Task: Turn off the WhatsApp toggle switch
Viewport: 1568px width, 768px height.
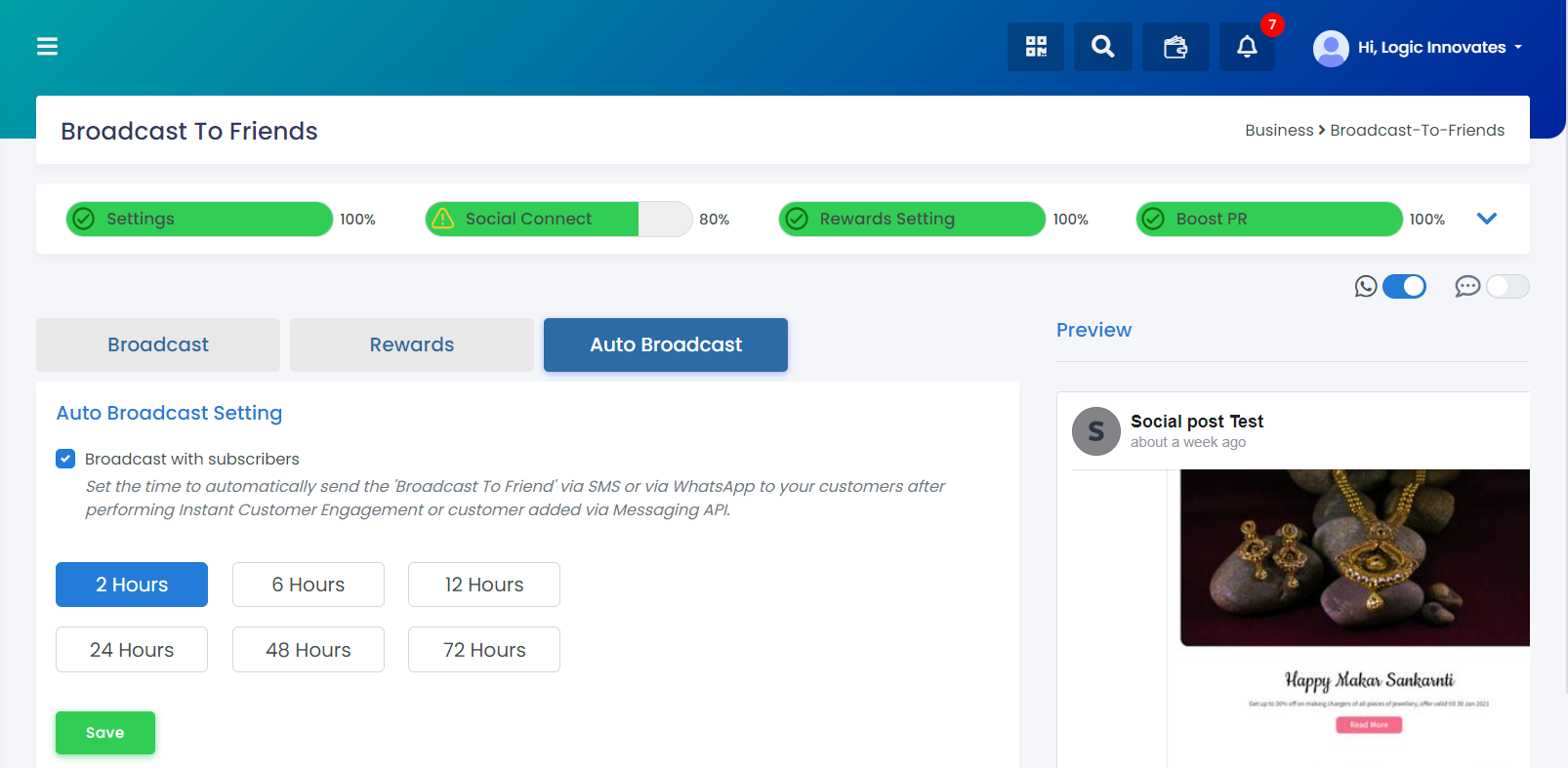Action: pyautogui.click(x=1404, y=286)
